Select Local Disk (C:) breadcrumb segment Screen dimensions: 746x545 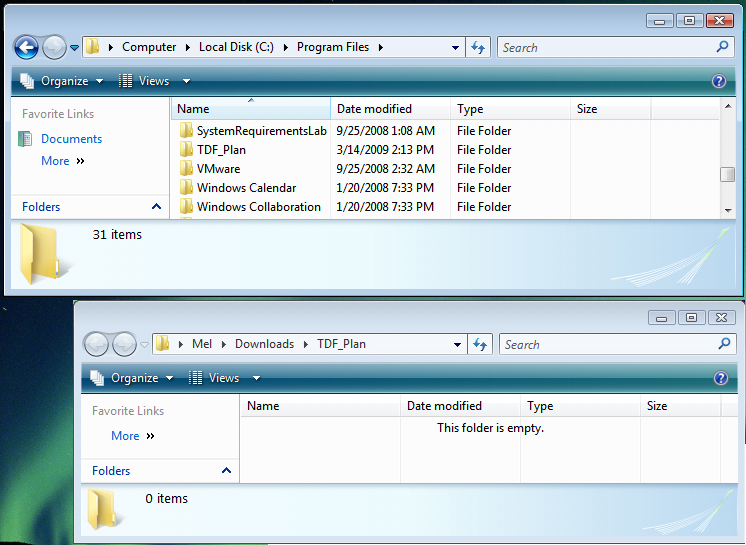click(236, 47)
